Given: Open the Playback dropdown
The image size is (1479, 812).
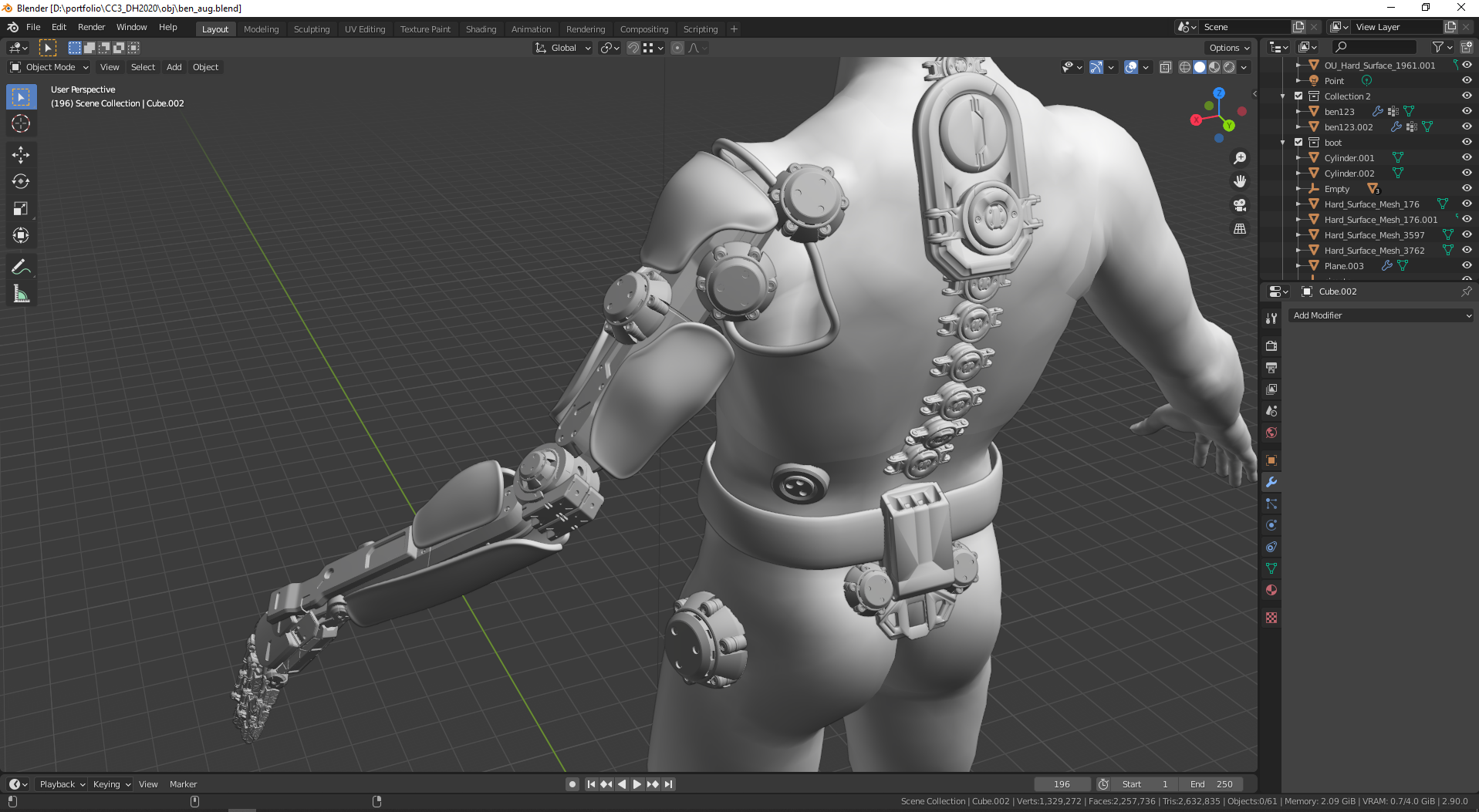Looking at the screenshot, I should [x=62, y=784].
